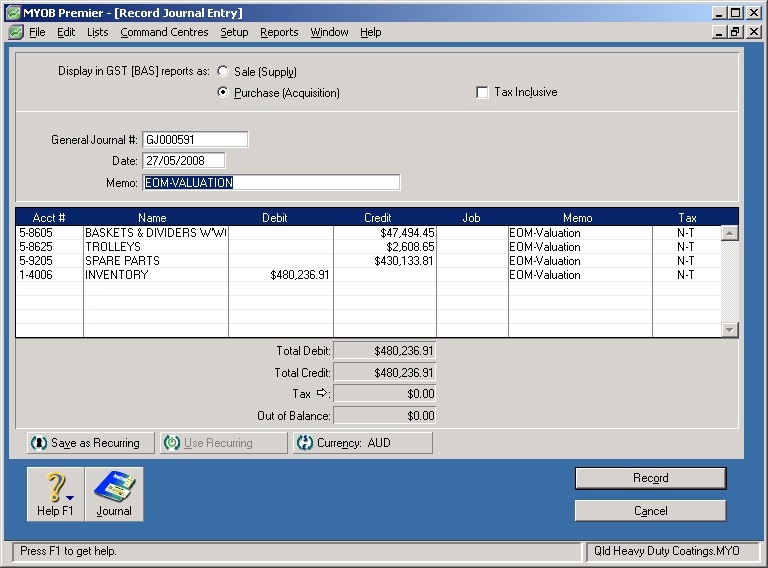Open the Setup menu

click(x=234, y=32)
